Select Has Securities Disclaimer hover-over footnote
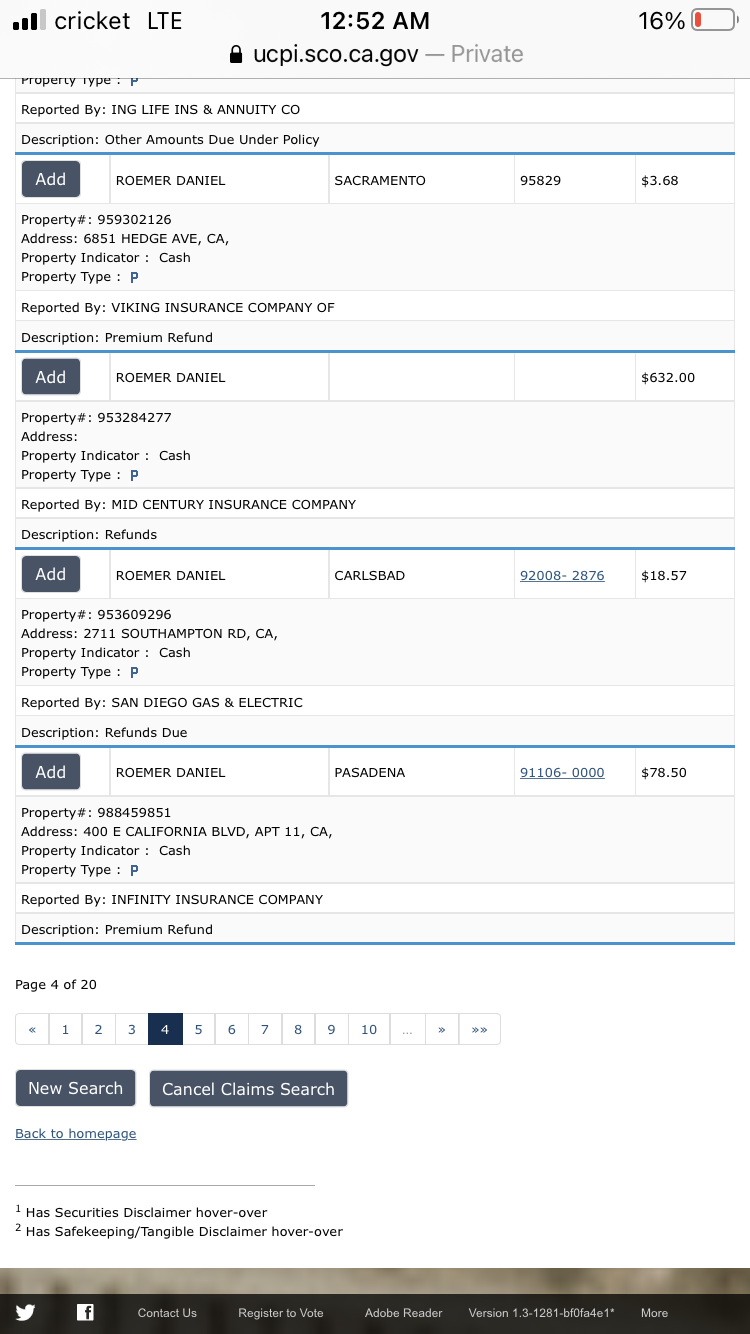The height and width of the screenshot is (1334, 750). (x=141, y=1212)
